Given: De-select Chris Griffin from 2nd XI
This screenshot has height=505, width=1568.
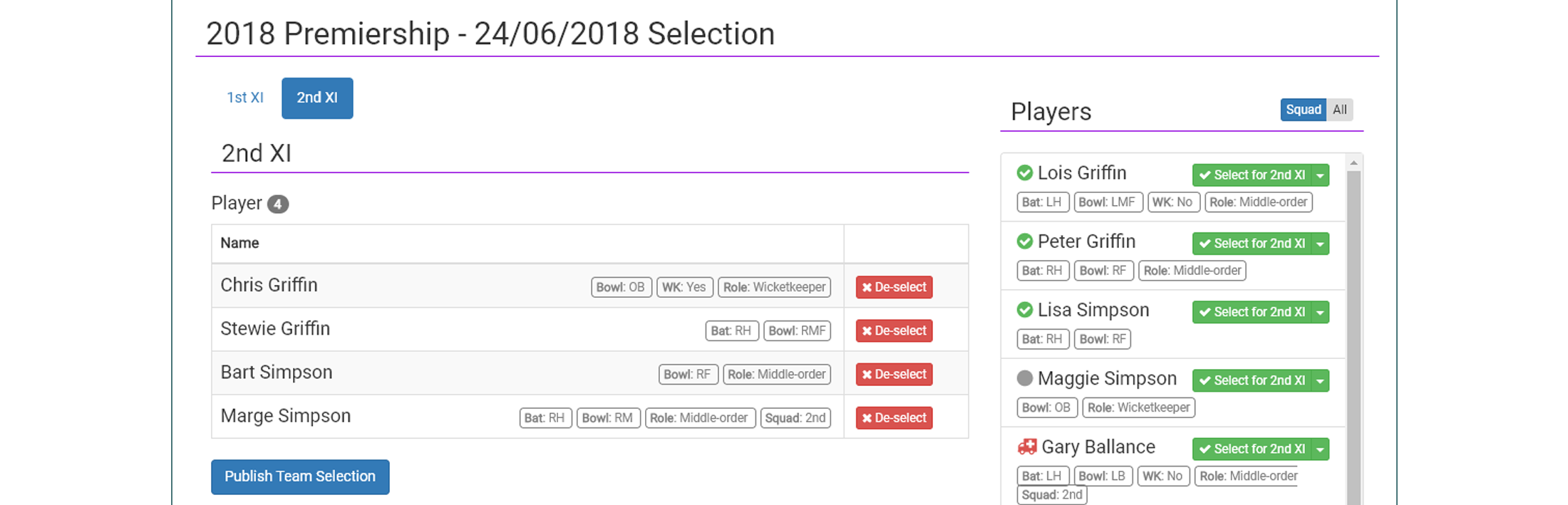Looking at the screenshot, I should click(x=894, y=287).
